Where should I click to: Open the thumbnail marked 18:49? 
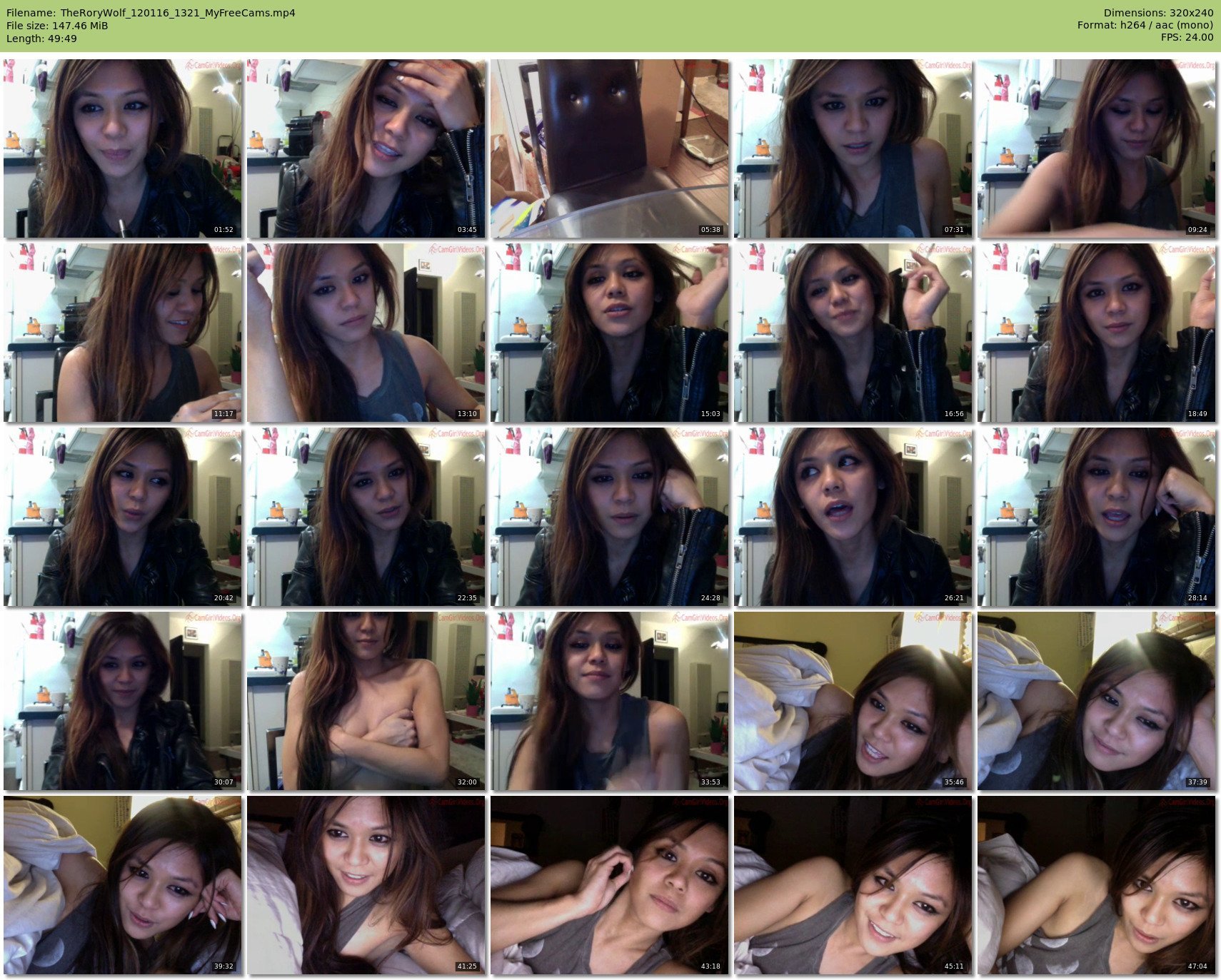click(x=1097, y=333)
